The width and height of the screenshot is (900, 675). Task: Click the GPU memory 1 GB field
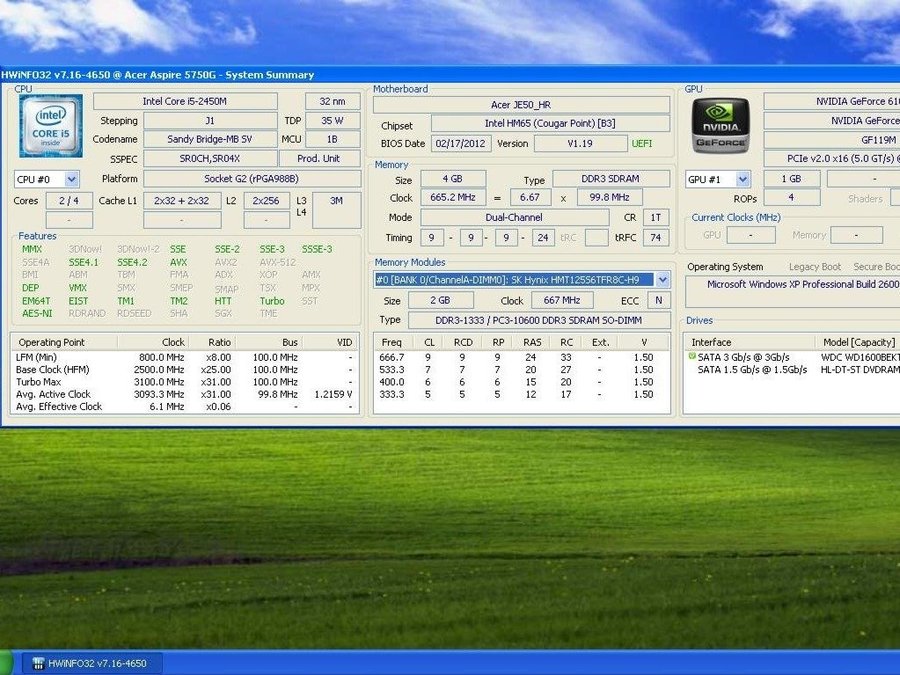click(x=792, y=179)
